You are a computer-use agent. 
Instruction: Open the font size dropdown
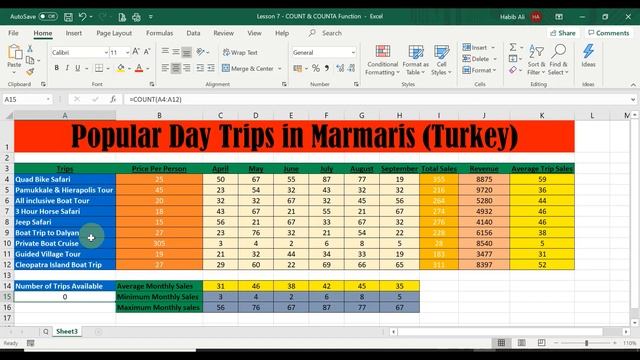pos(127,53)
